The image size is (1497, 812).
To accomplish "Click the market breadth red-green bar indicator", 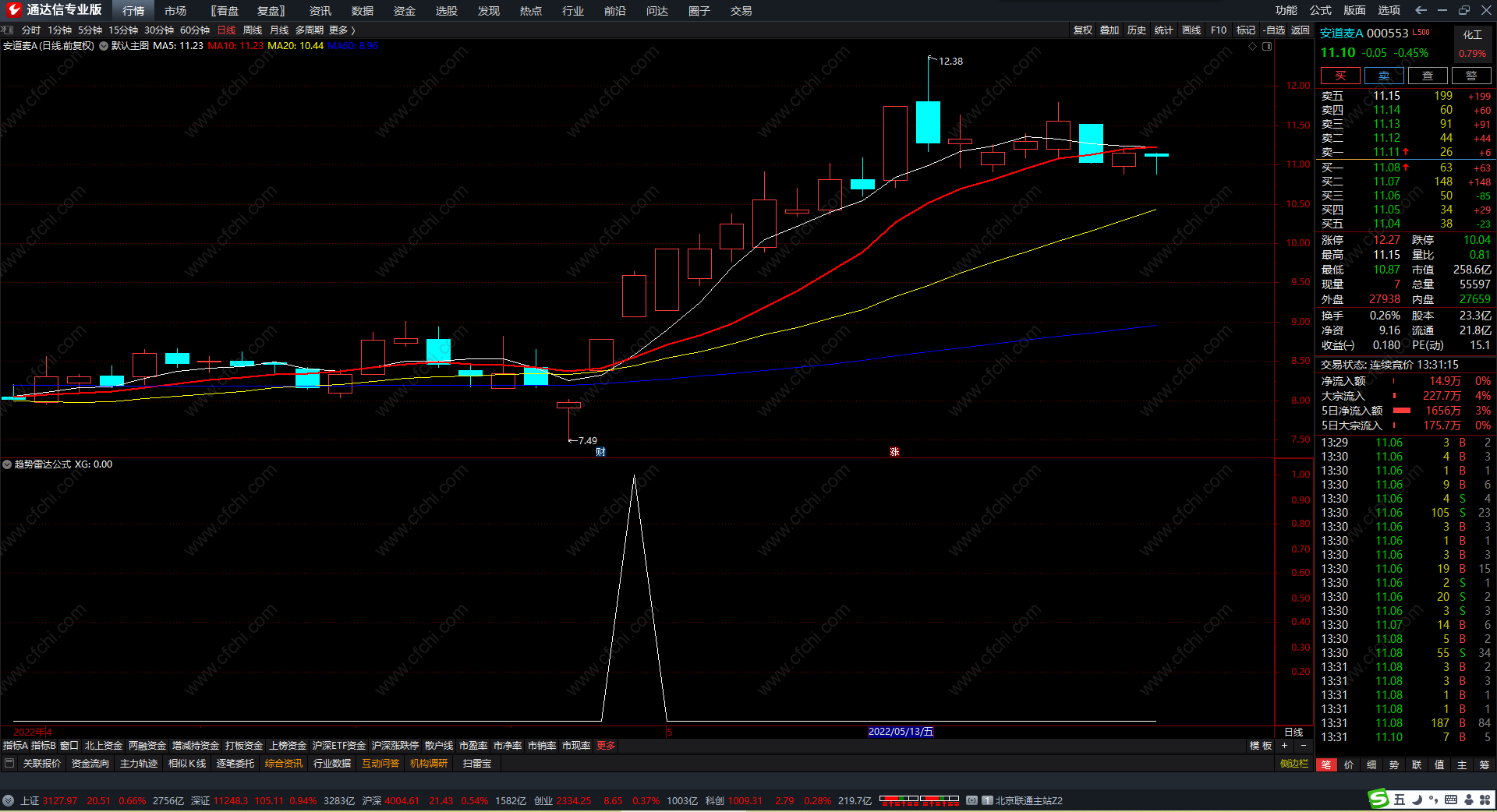I will coord(919,800).
